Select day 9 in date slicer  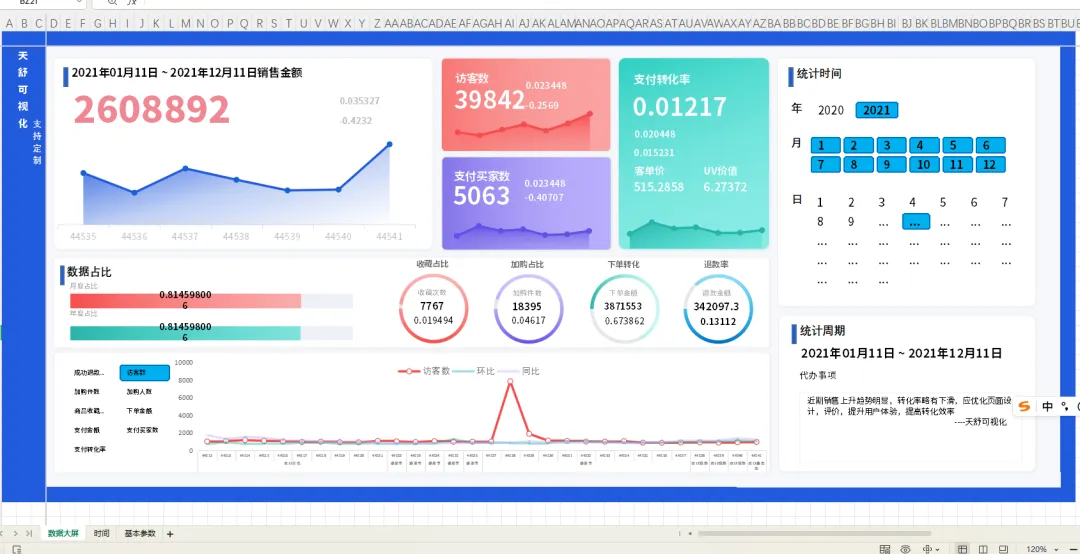[851, 222]
